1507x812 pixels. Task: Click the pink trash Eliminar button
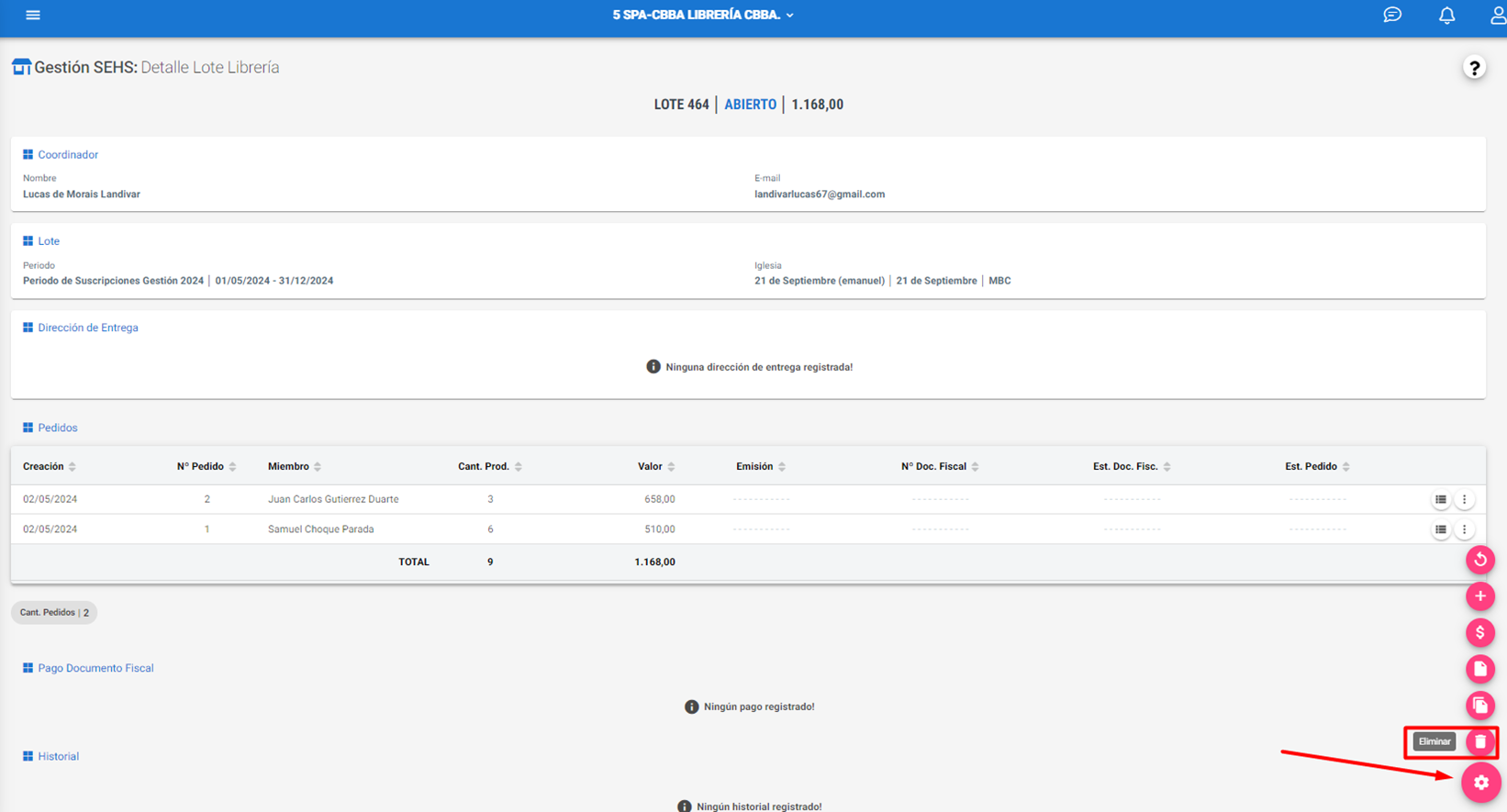(1479, 741)
